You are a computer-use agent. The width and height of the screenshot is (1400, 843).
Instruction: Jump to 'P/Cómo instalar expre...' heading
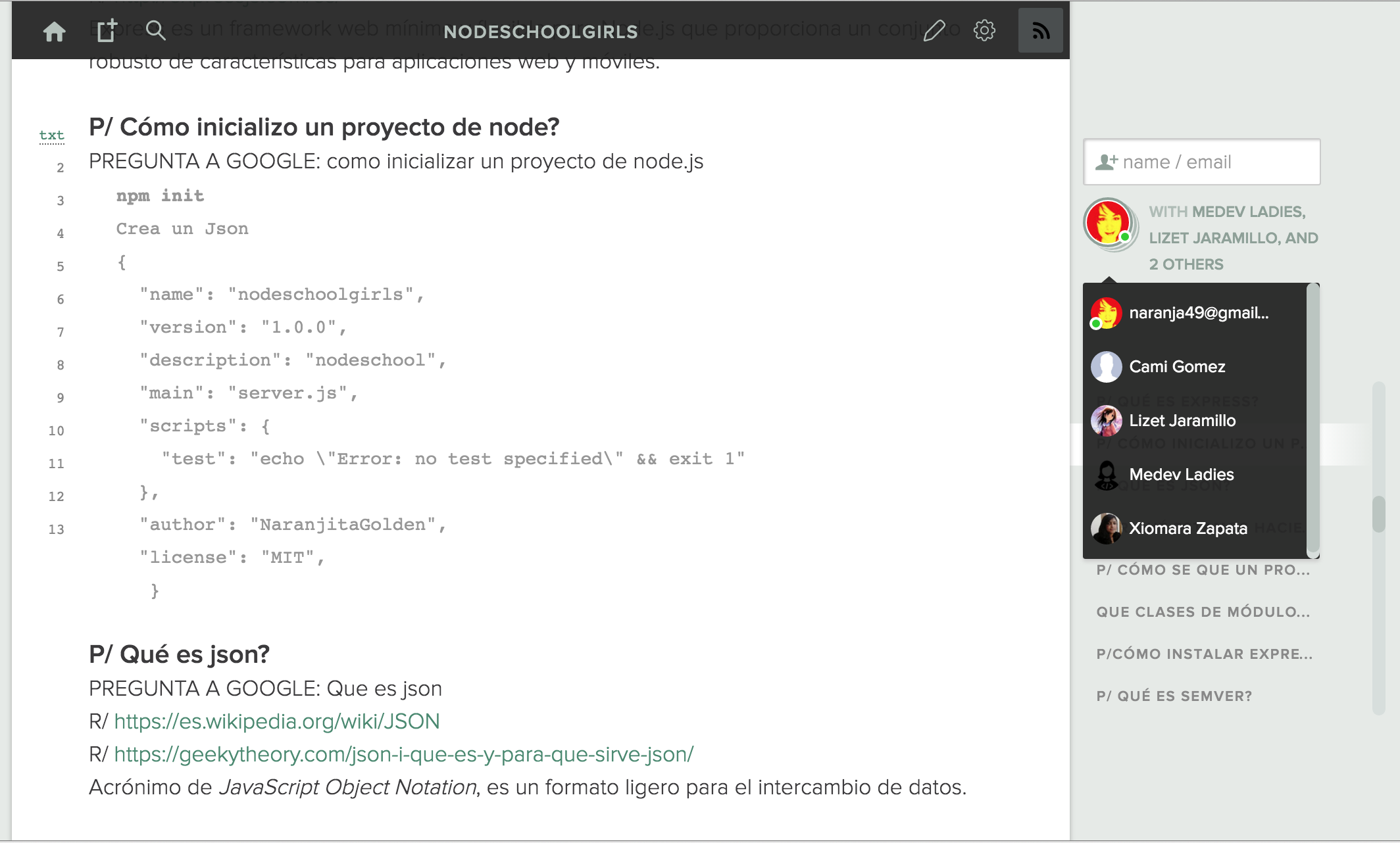1203,654
